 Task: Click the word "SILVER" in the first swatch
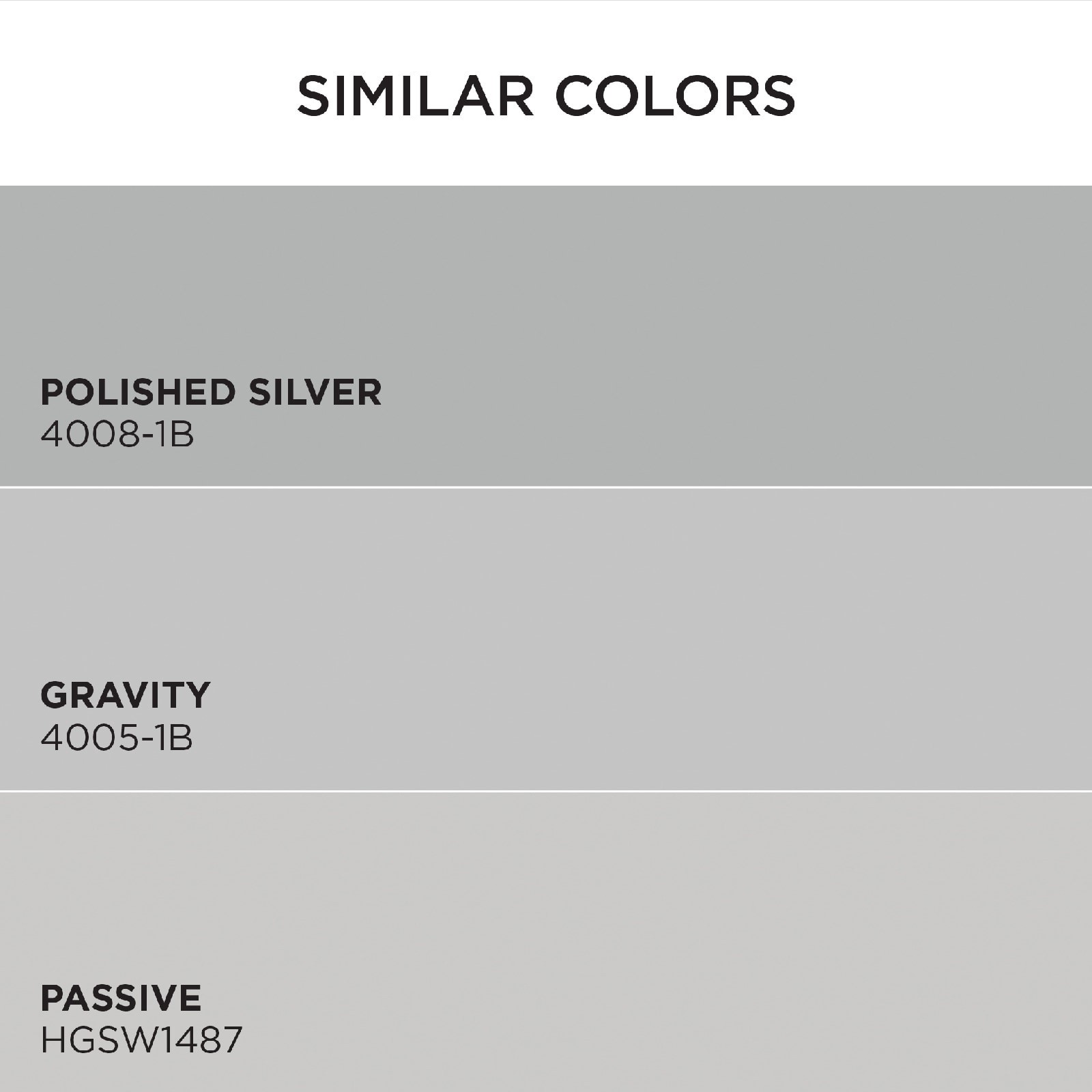(x=315, y=392)
